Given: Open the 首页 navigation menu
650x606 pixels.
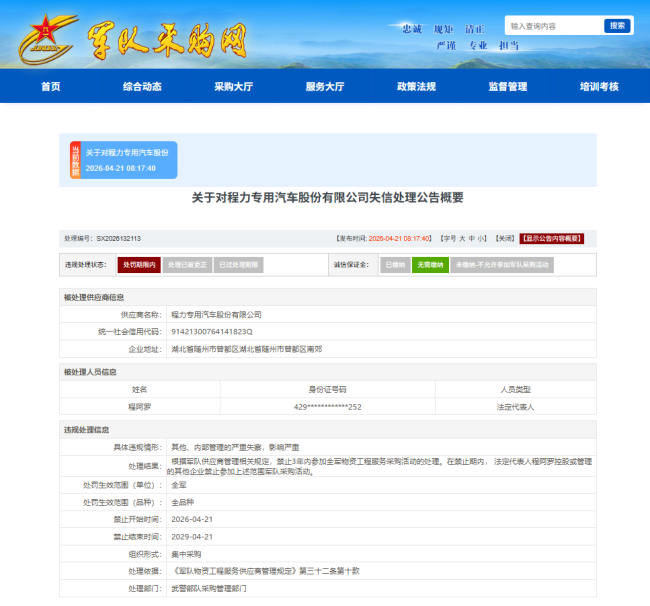Looking at the screenshot, I should pyautogui.click(x=51, y=87).
